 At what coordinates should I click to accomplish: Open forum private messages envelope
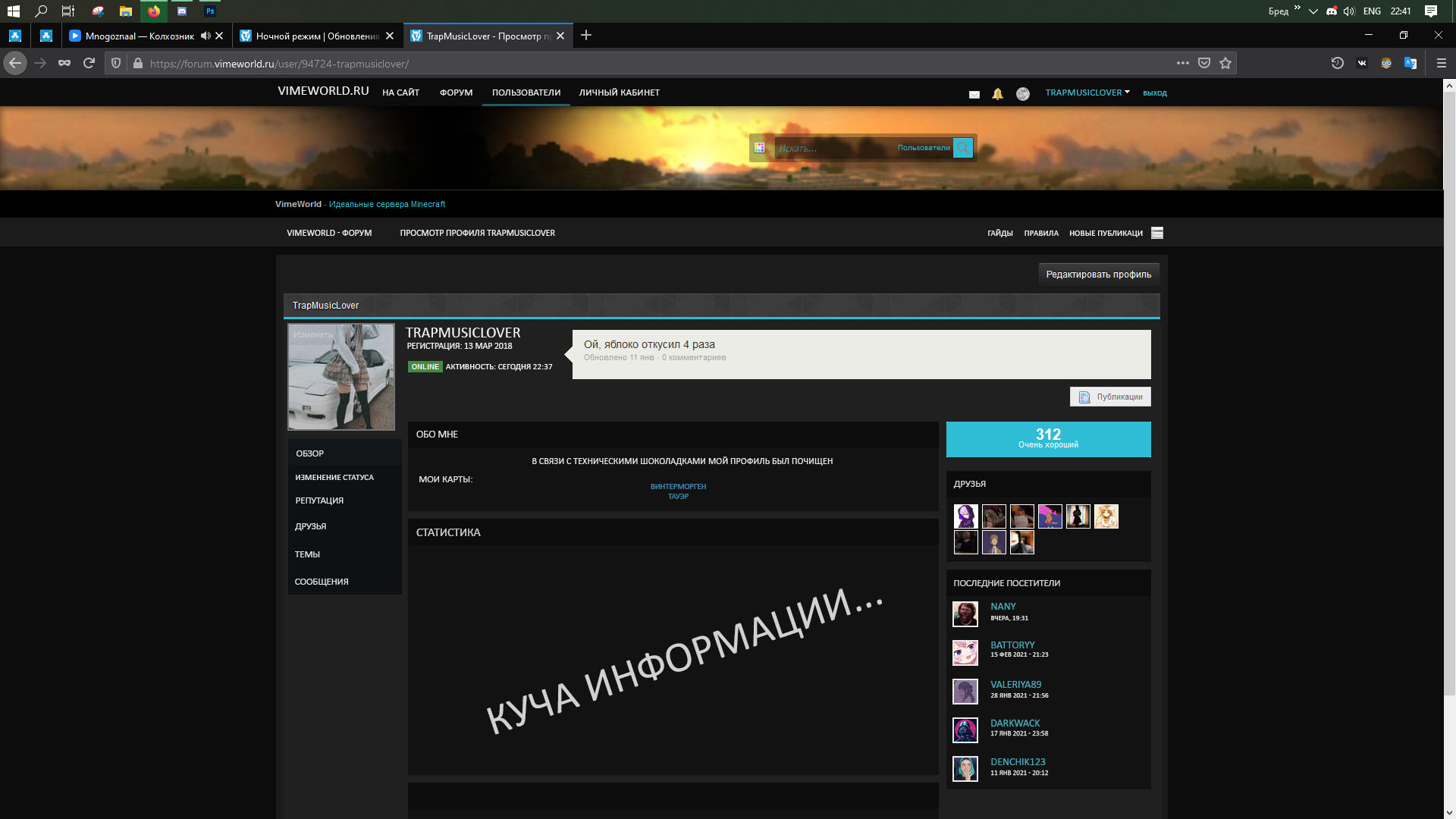(974, 94)
